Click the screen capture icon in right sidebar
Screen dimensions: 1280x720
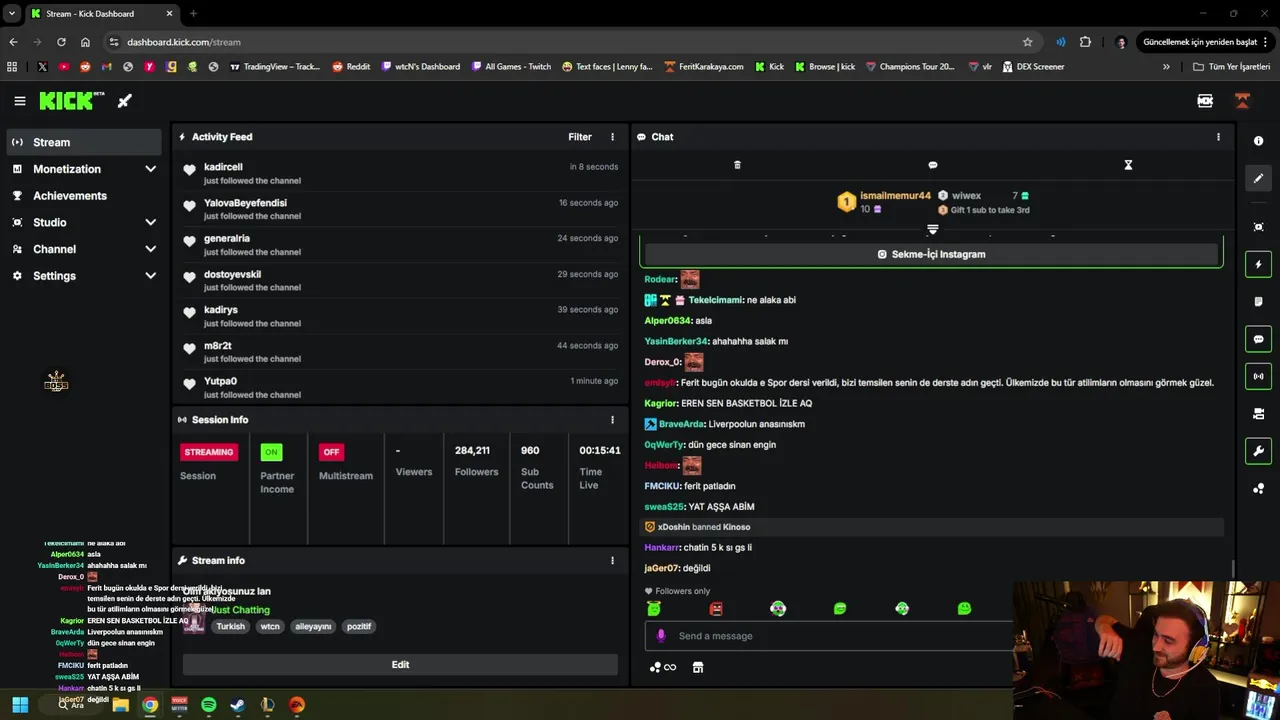1259,227
